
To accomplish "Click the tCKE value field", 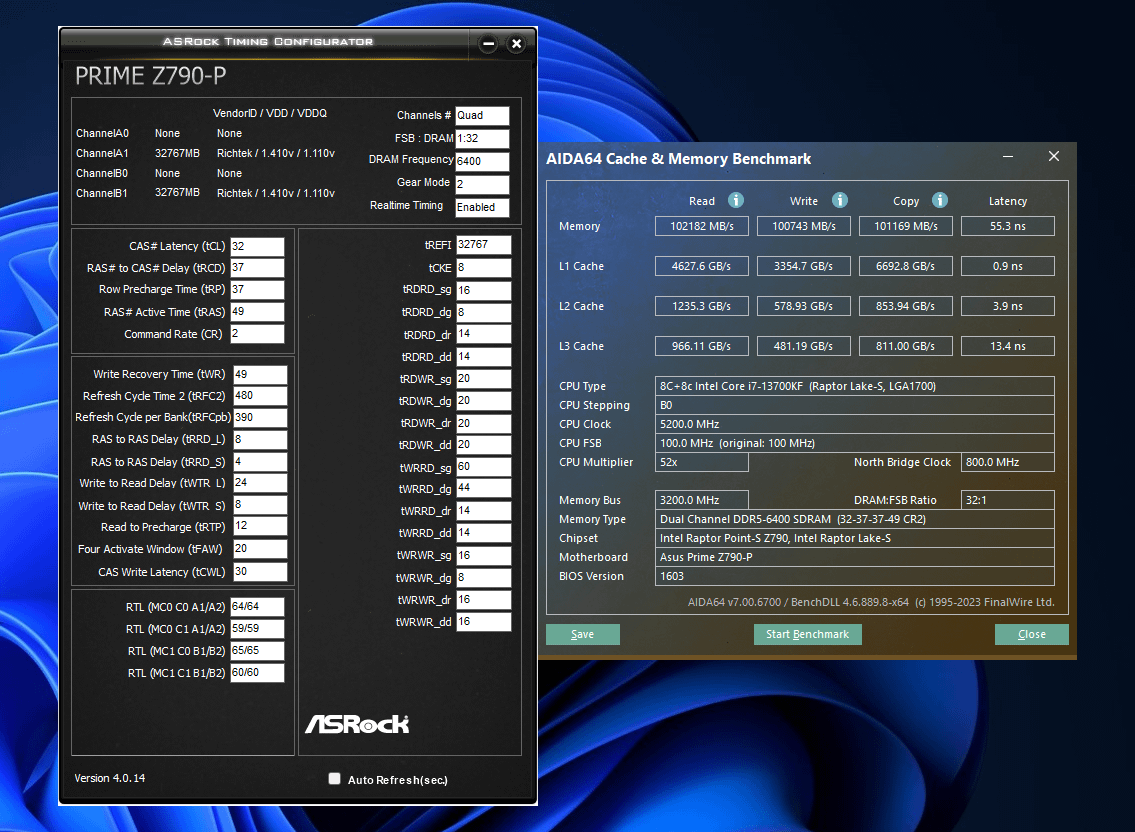I will click(x=484, y=268).
